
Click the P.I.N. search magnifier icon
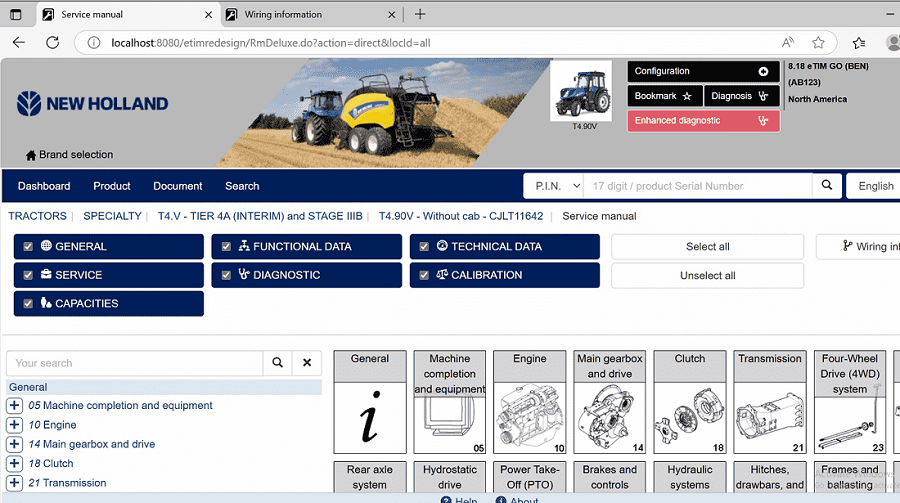826,185
